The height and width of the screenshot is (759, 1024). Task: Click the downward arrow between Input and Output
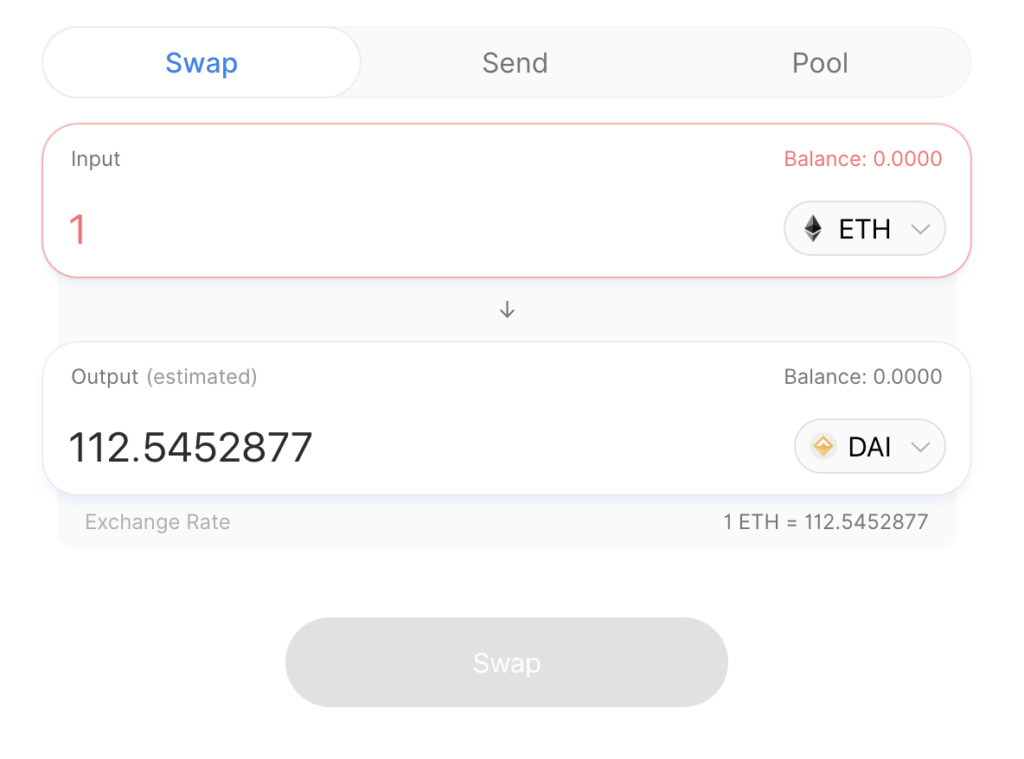[x=507, y=310]
